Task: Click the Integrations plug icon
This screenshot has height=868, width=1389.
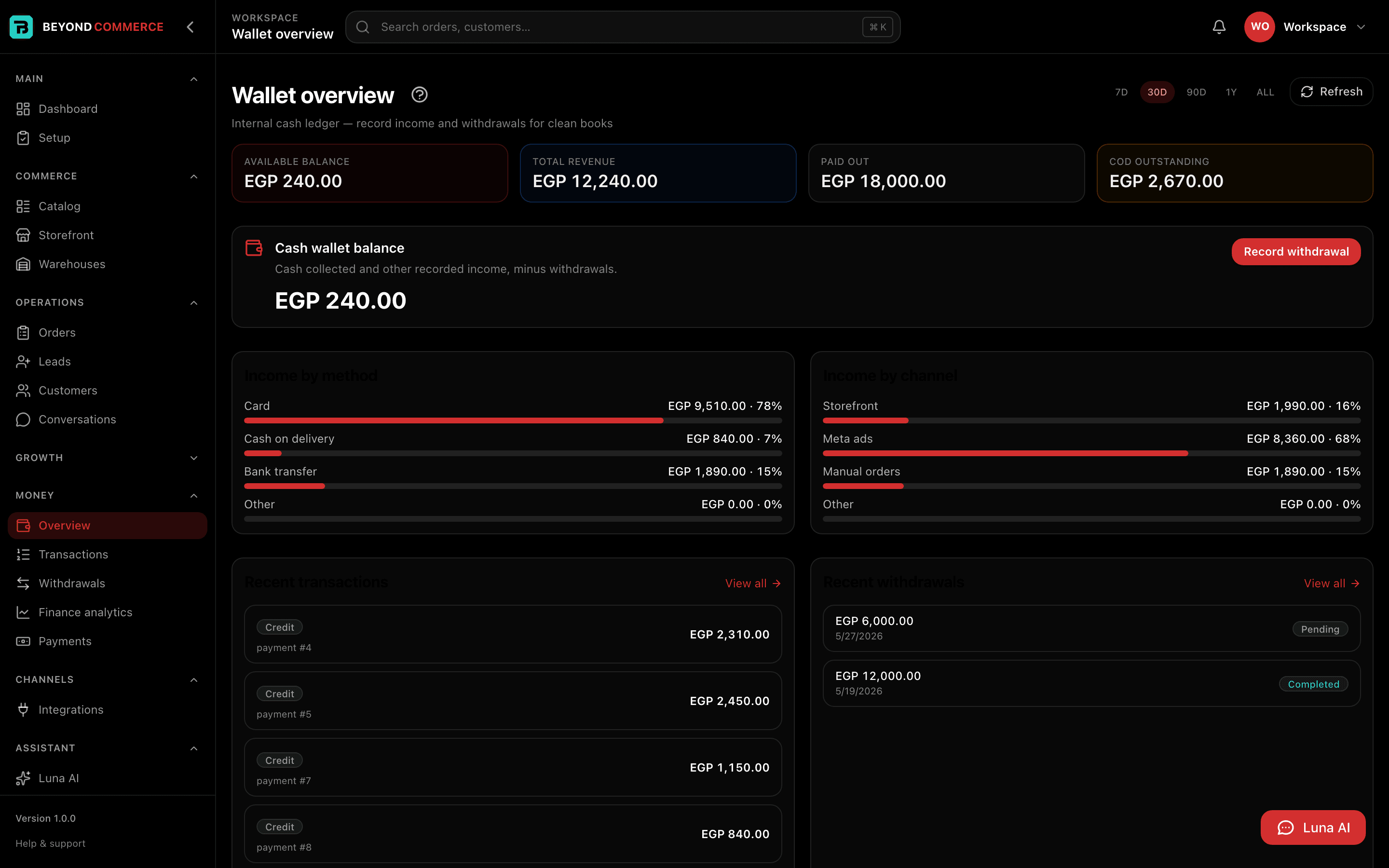Action: pos(23,709)
